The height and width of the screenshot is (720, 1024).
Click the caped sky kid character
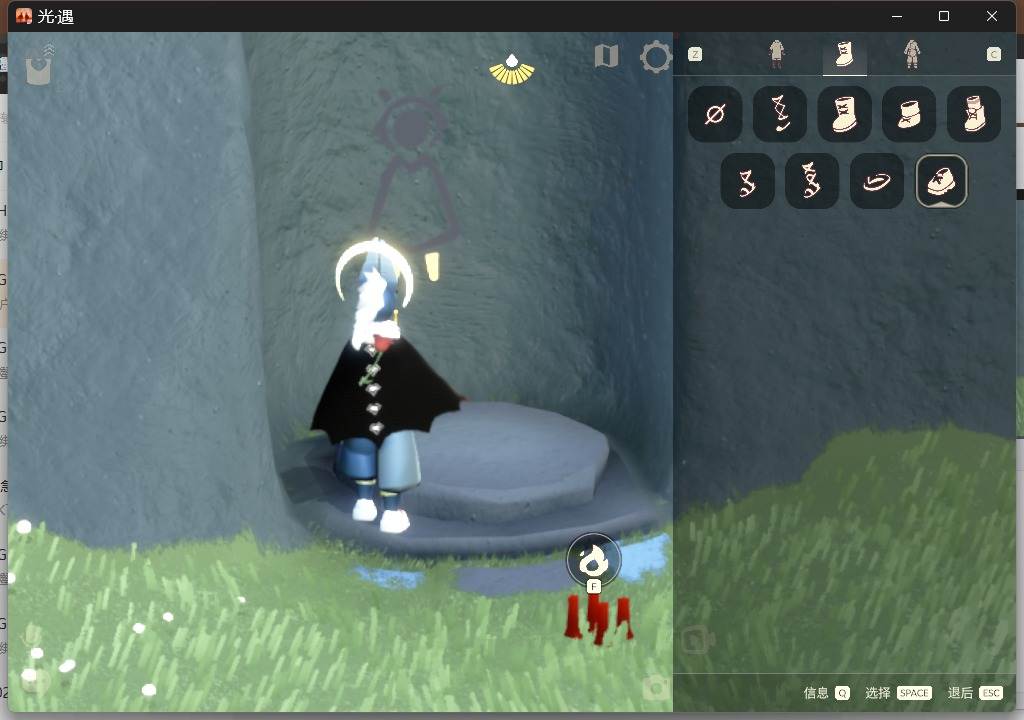383,385
